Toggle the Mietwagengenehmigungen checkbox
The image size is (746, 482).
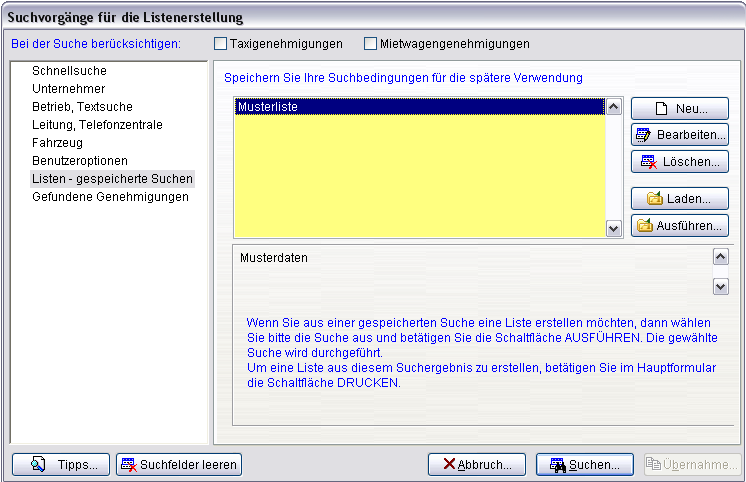tap(371, 44)
